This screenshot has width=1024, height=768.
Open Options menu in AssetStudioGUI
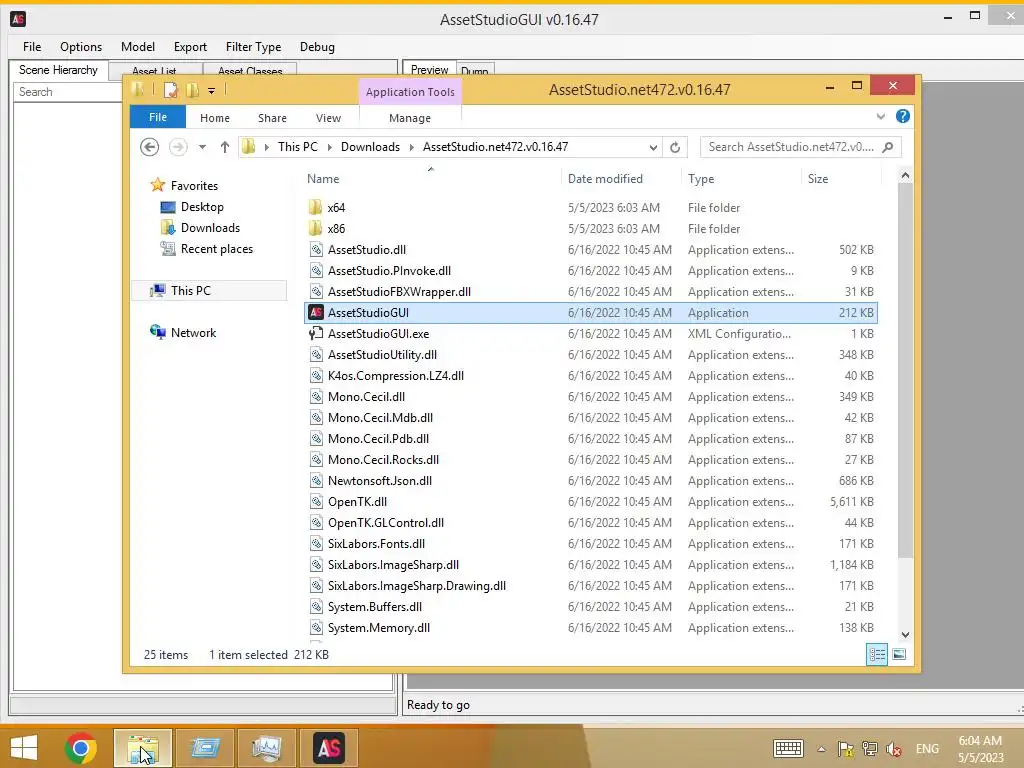81,47
